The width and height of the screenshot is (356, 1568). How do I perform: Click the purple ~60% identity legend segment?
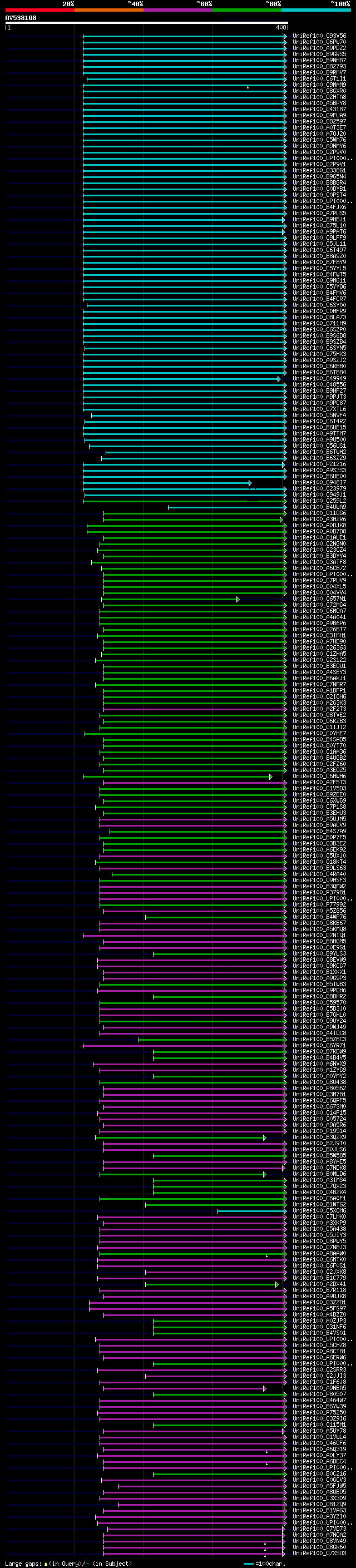point(177,11)
